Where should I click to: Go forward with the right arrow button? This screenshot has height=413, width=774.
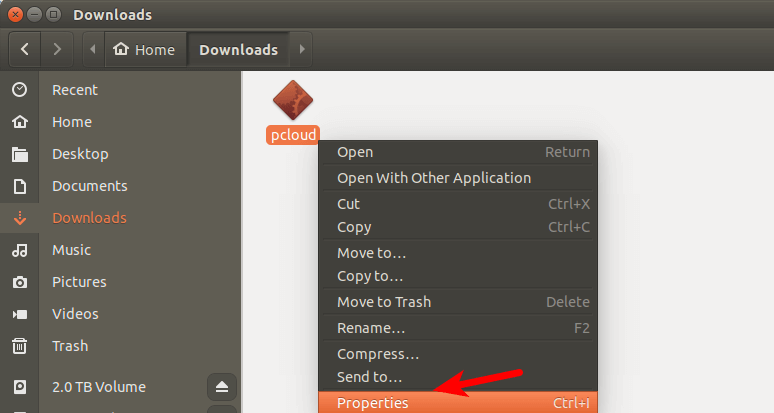(x=57, y=49)
